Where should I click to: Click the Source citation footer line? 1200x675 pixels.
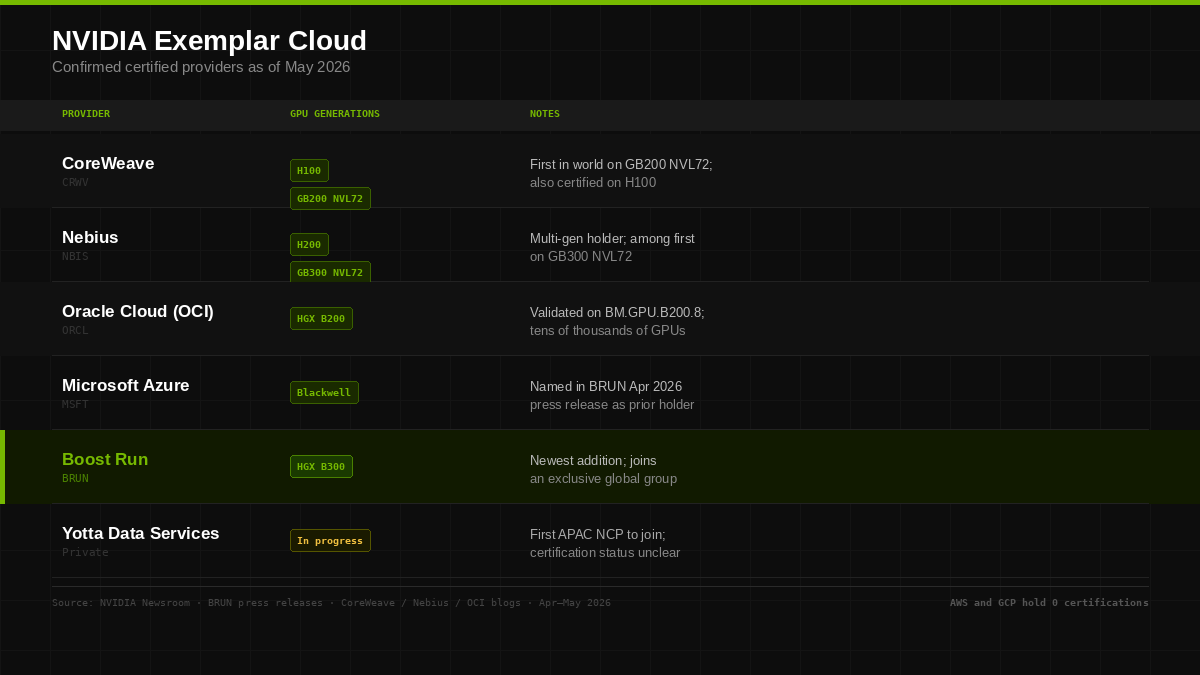tap(331, 603)
